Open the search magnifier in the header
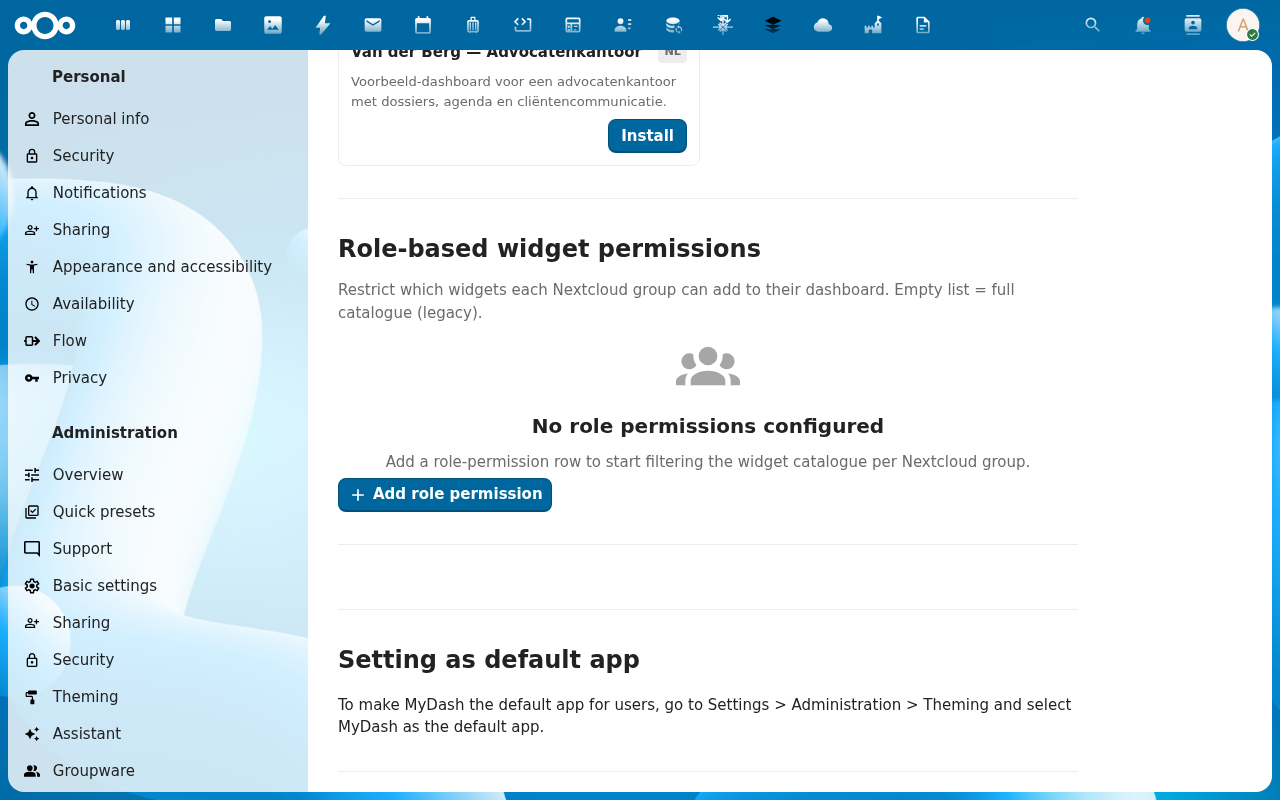This screenshot has height=800, width=1280. pos(1093,25)
